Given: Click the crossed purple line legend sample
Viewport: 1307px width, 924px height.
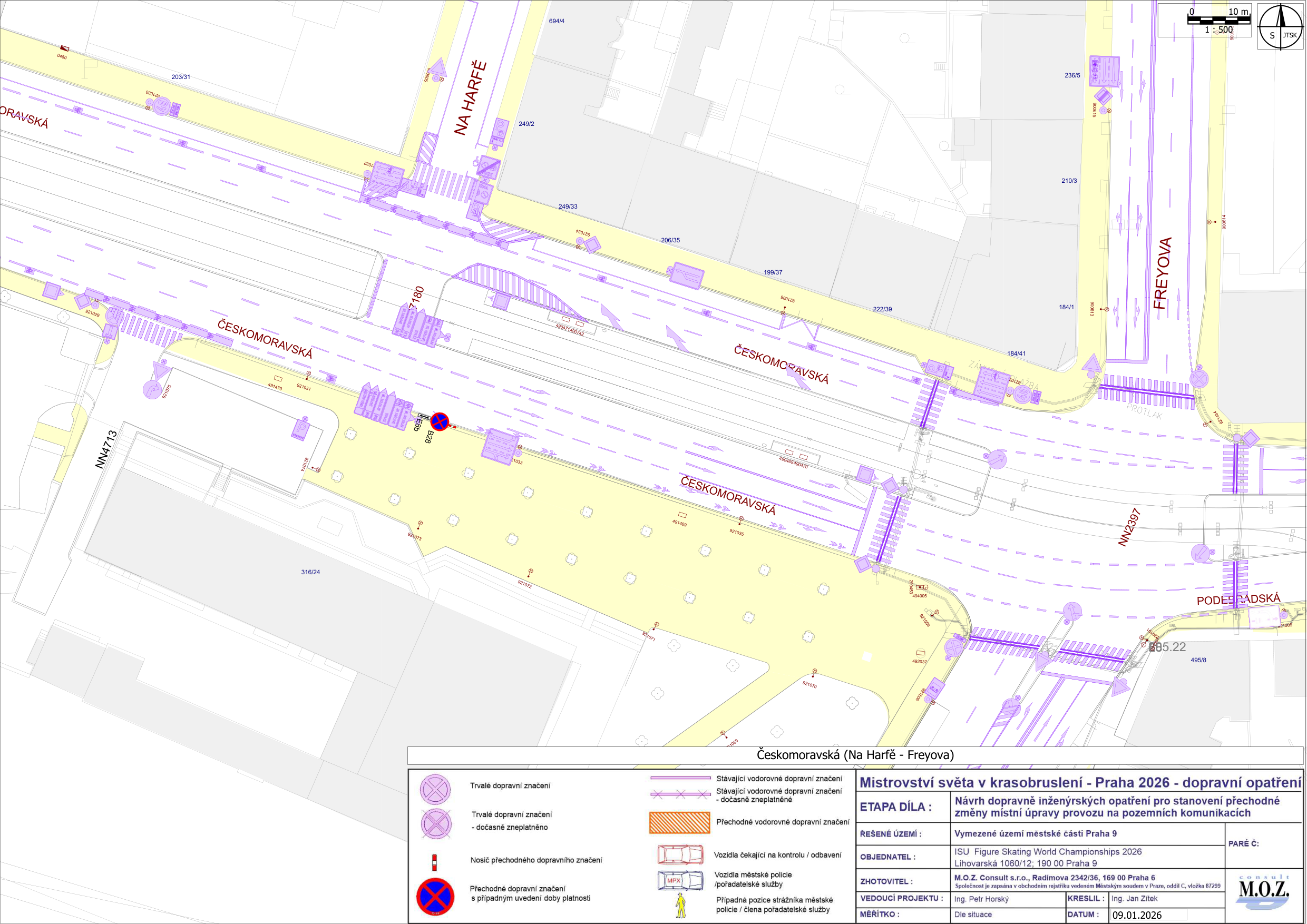Looking at the screenshot, I should [680, 794].
